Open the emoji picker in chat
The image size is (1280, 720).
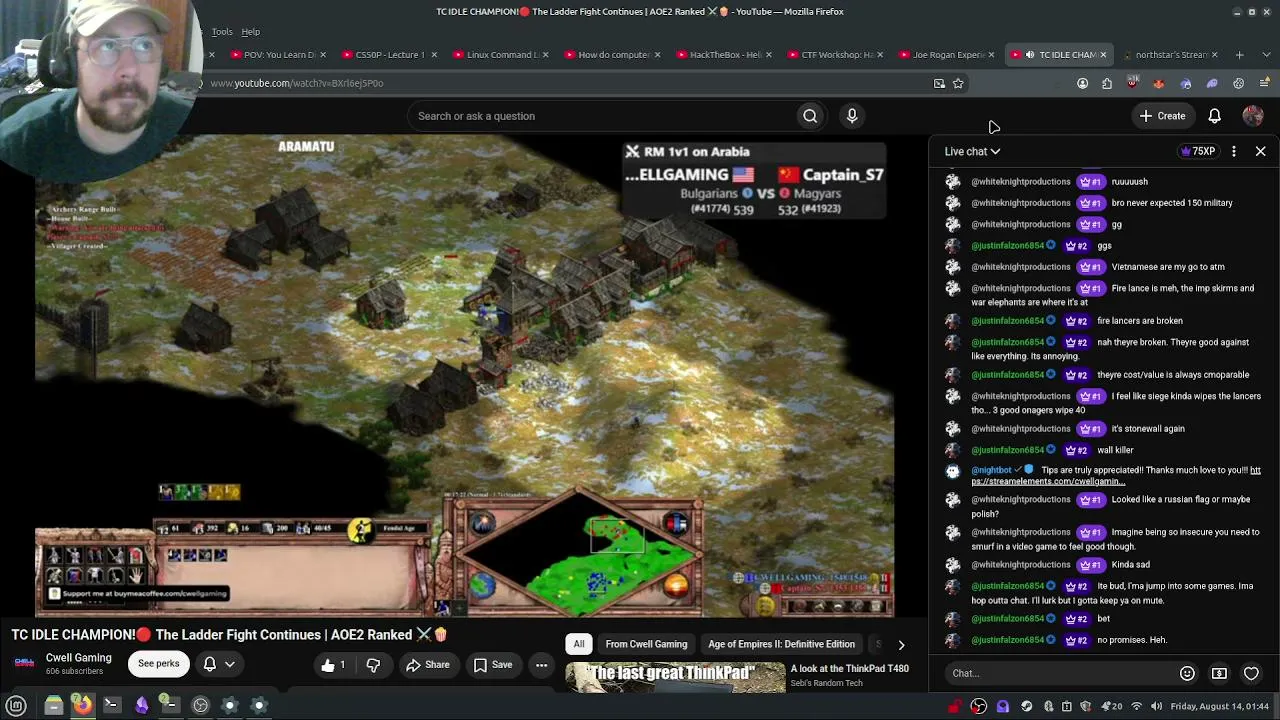tap(1187, 673)
